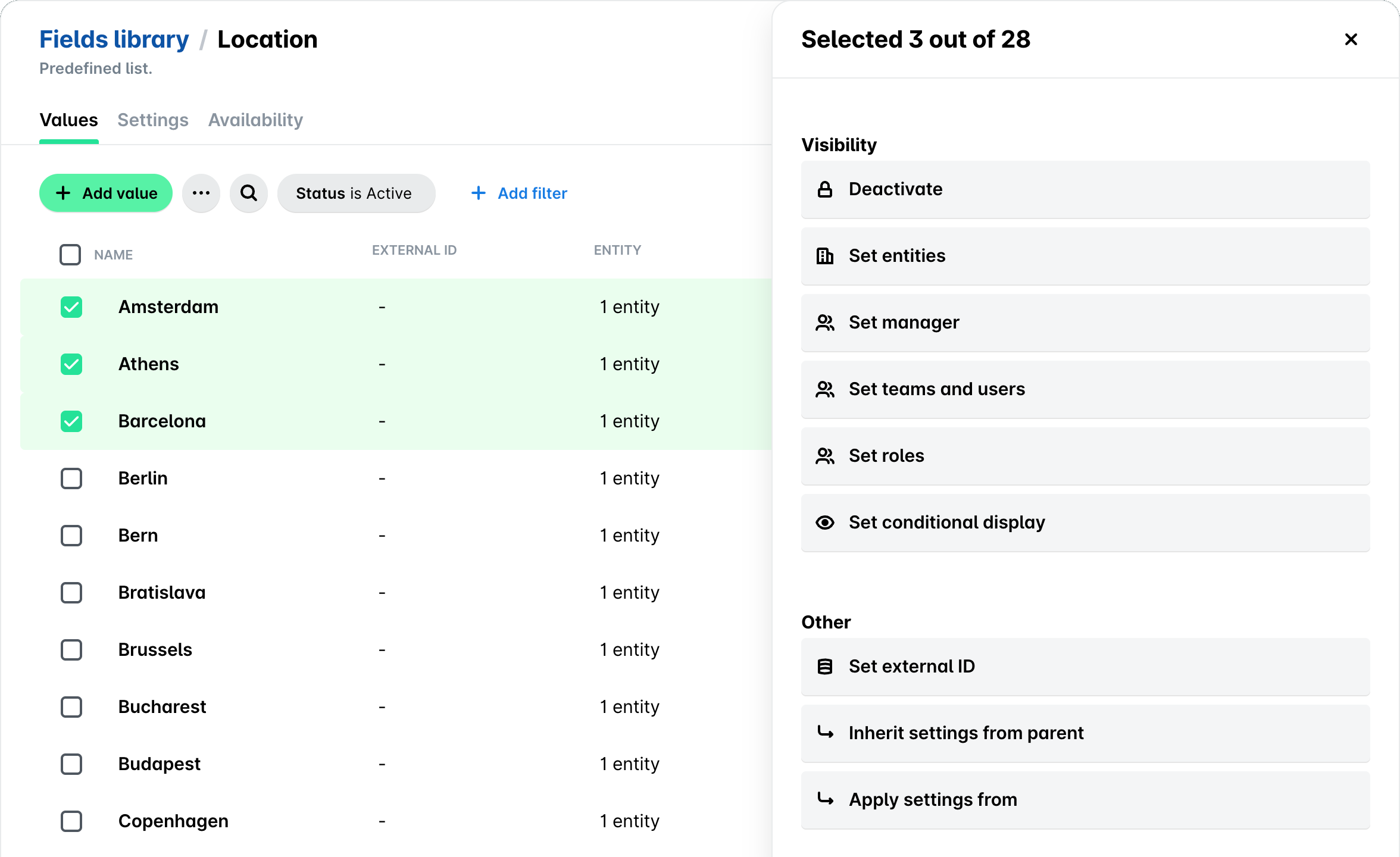Close the selection panel with X
The height and width of the screenshot is (857, 1400).
pos(1351,39)
